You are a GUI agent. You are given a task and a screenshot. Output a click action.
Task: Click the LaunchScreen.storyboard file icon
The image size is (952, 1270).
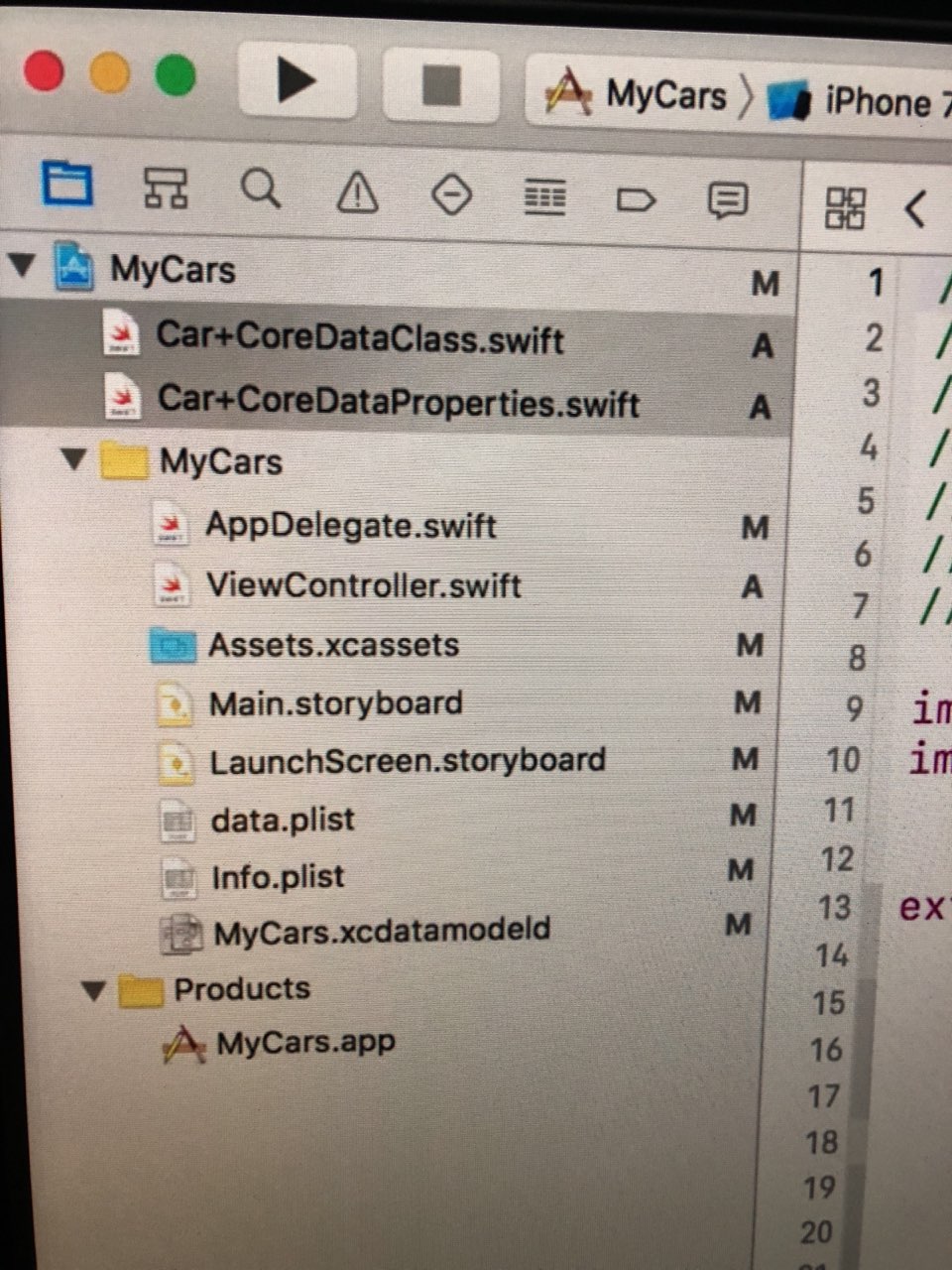[x=177, y=763]
